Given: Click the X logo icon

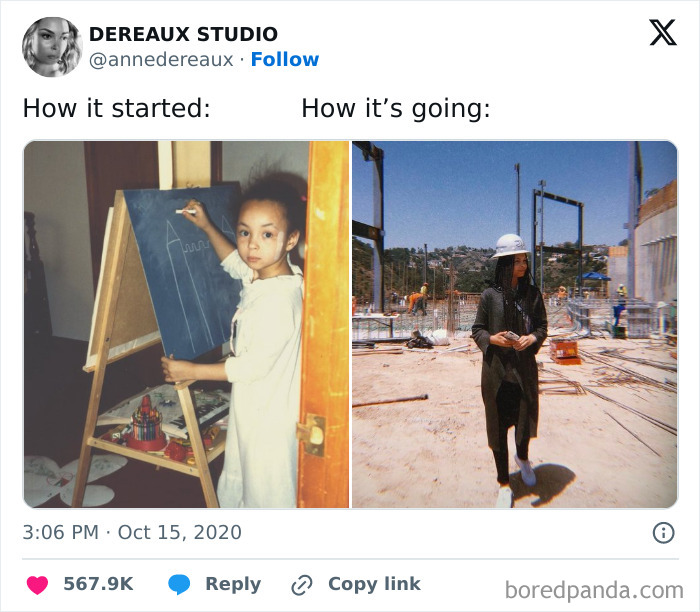Looking at the screenshot, I should (663, 33).
